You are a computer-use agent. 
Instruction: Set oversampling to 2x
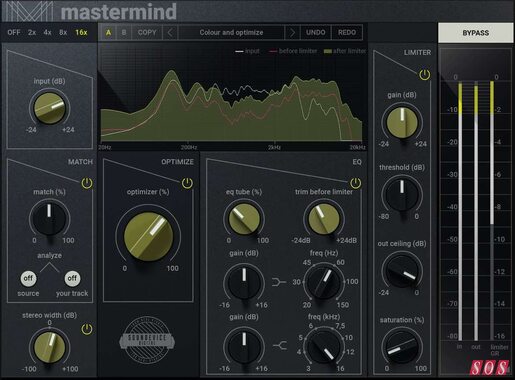point(32,33)
